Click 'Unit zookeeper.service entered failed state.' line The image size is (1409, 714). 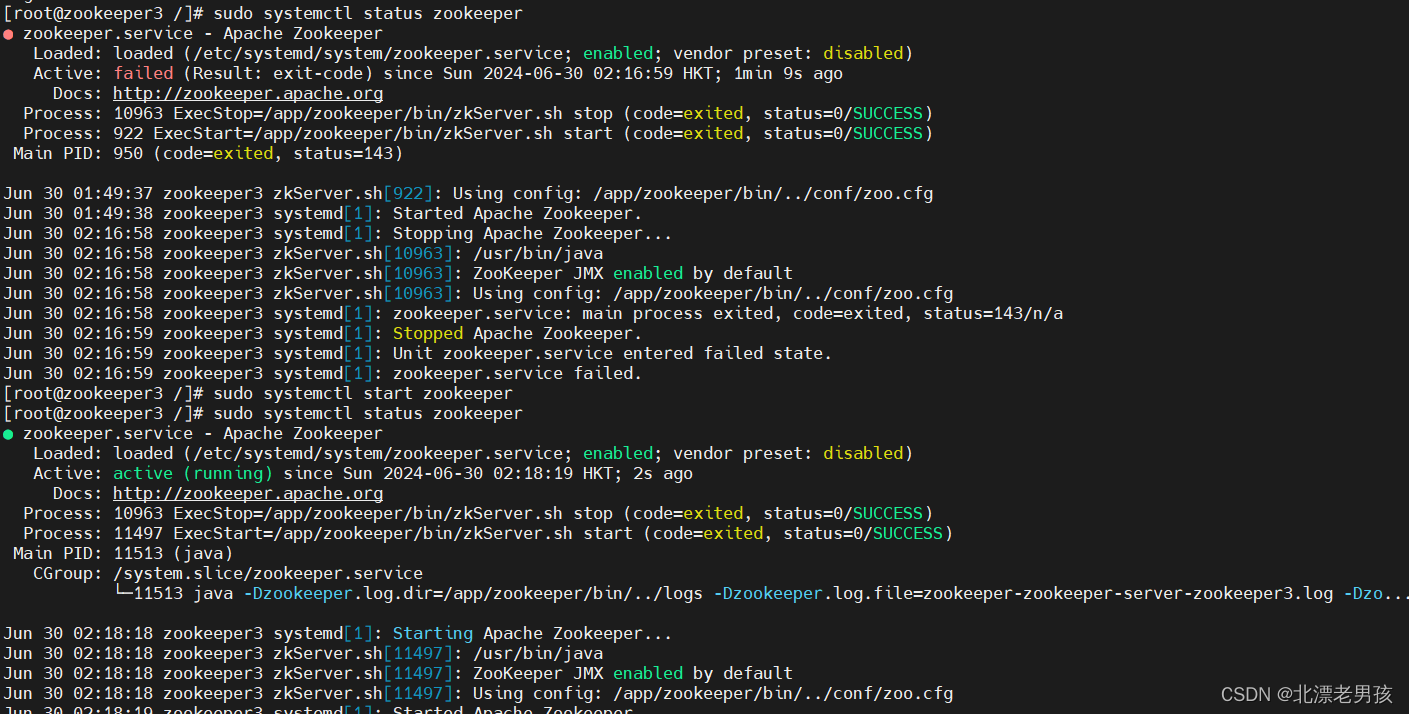coord(418,353)
